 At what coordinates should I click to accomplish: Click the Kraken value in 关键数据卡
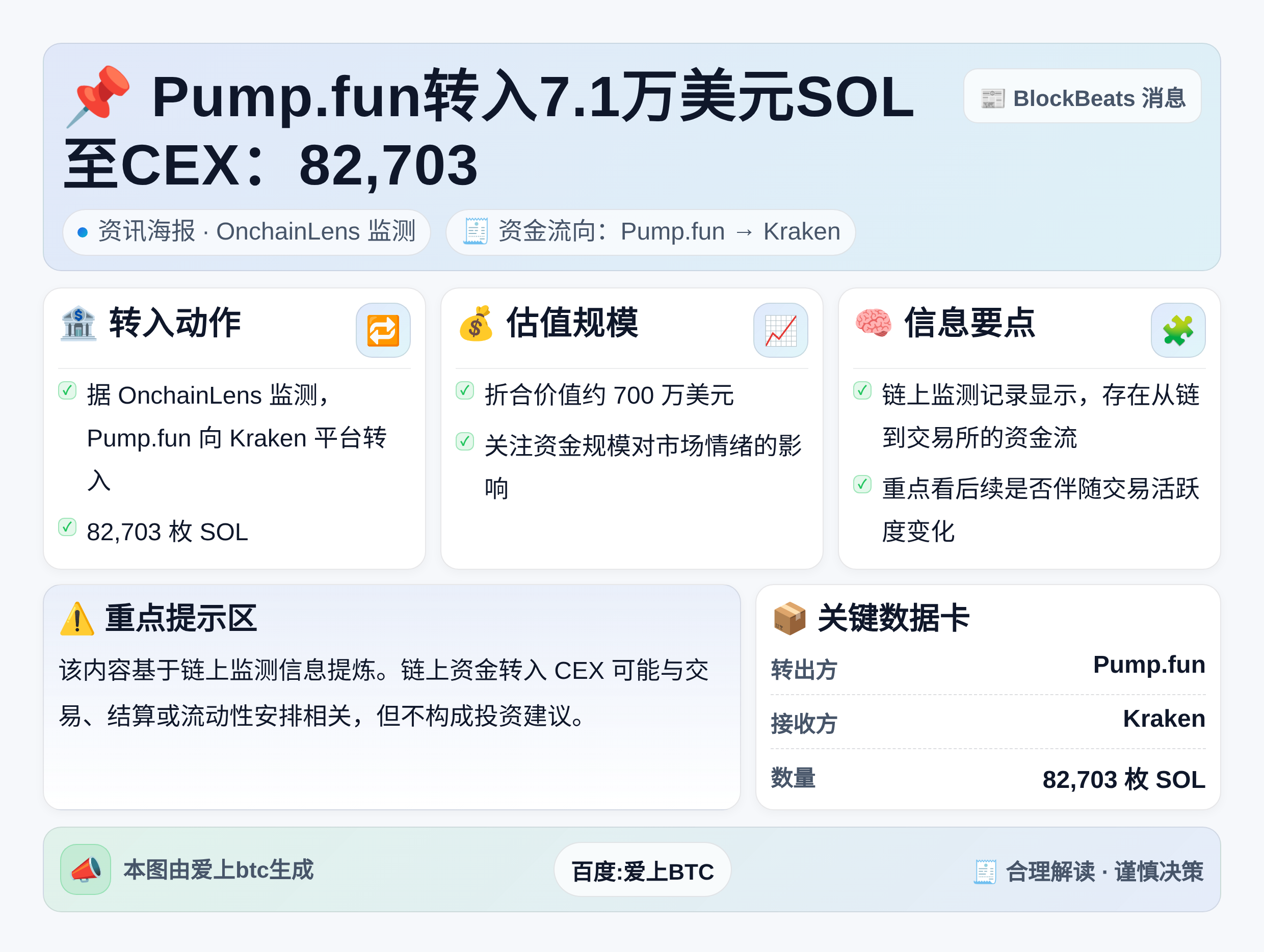(1164, 719)
